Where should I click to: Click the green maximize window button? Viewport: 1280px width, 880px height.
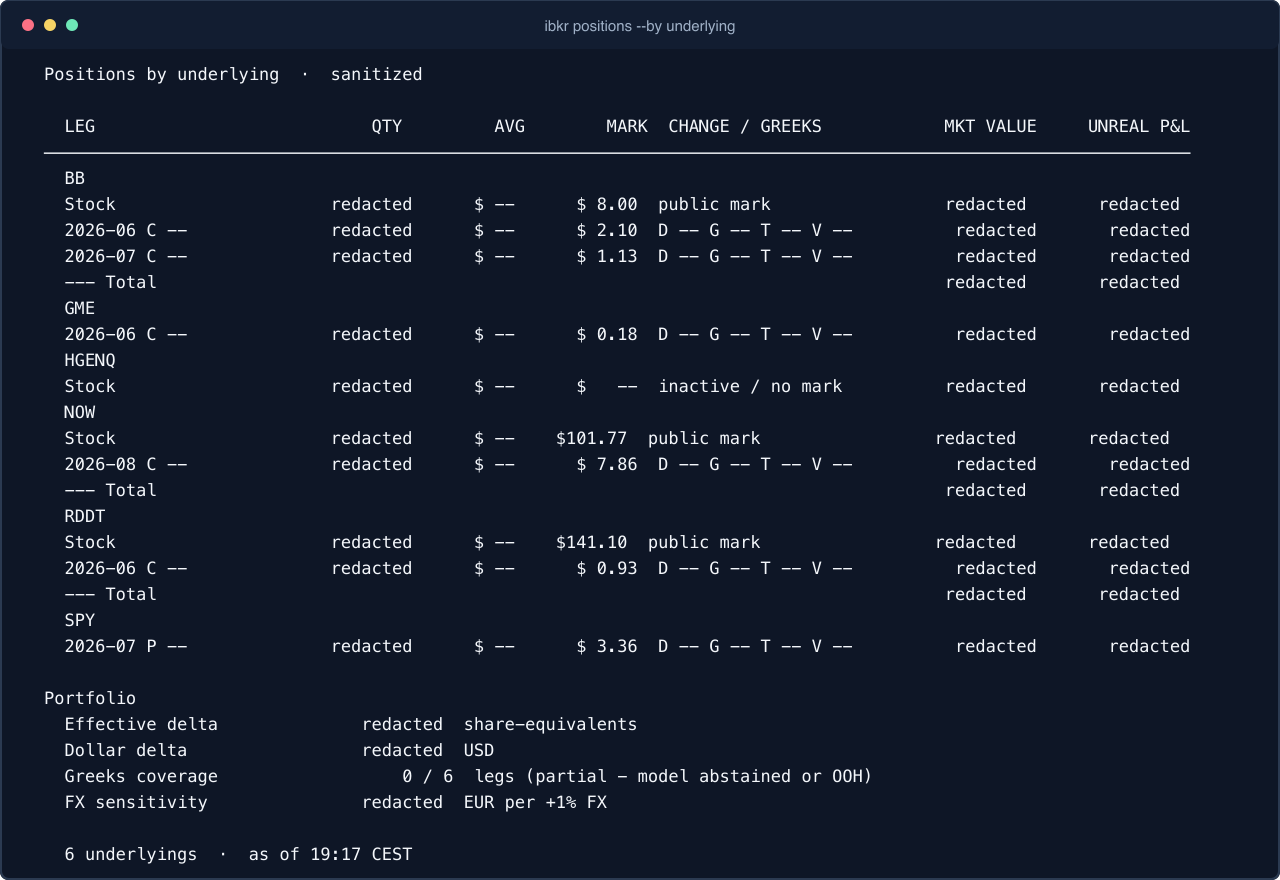click(x=72, y=25)
